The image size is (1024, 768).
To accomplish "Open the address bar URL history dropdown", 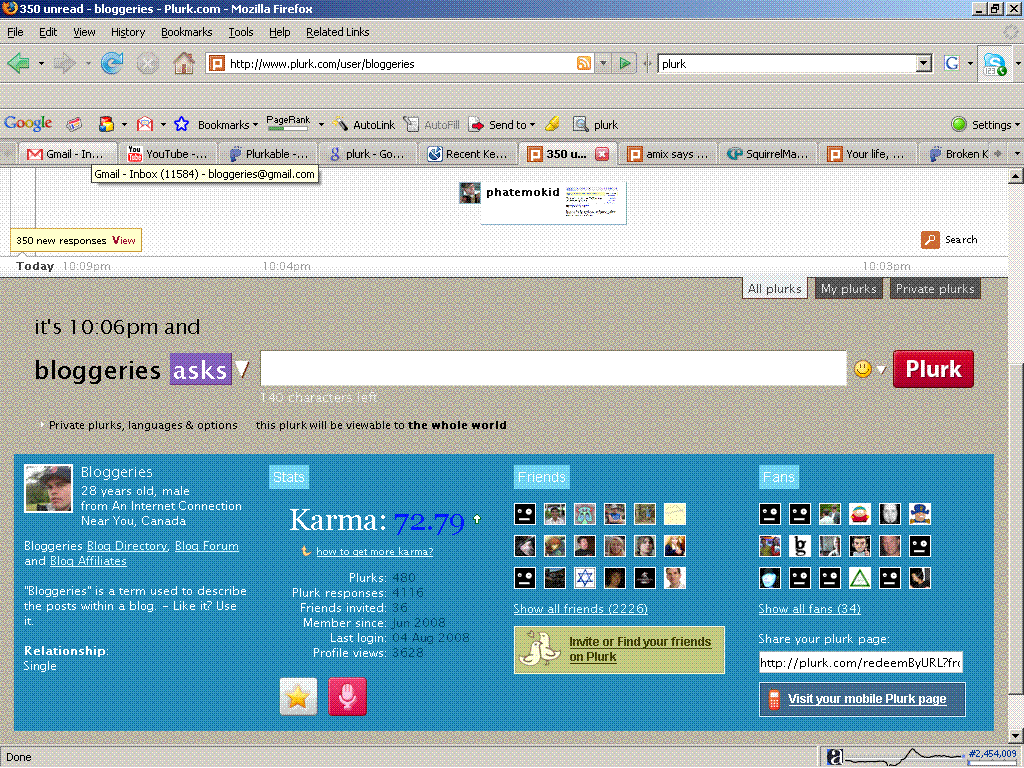I will click(x=603, y=63).
